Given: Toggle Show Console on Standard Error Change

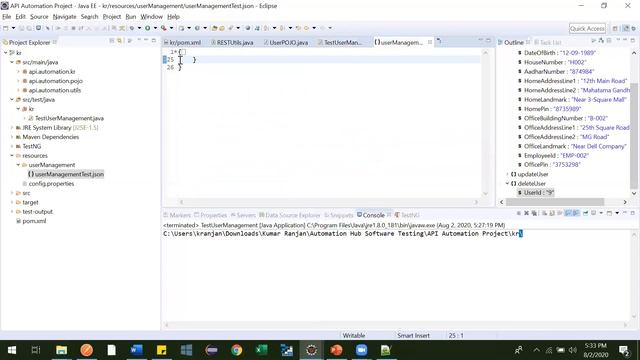Looking at the screenshot, I should pos(576,213).
